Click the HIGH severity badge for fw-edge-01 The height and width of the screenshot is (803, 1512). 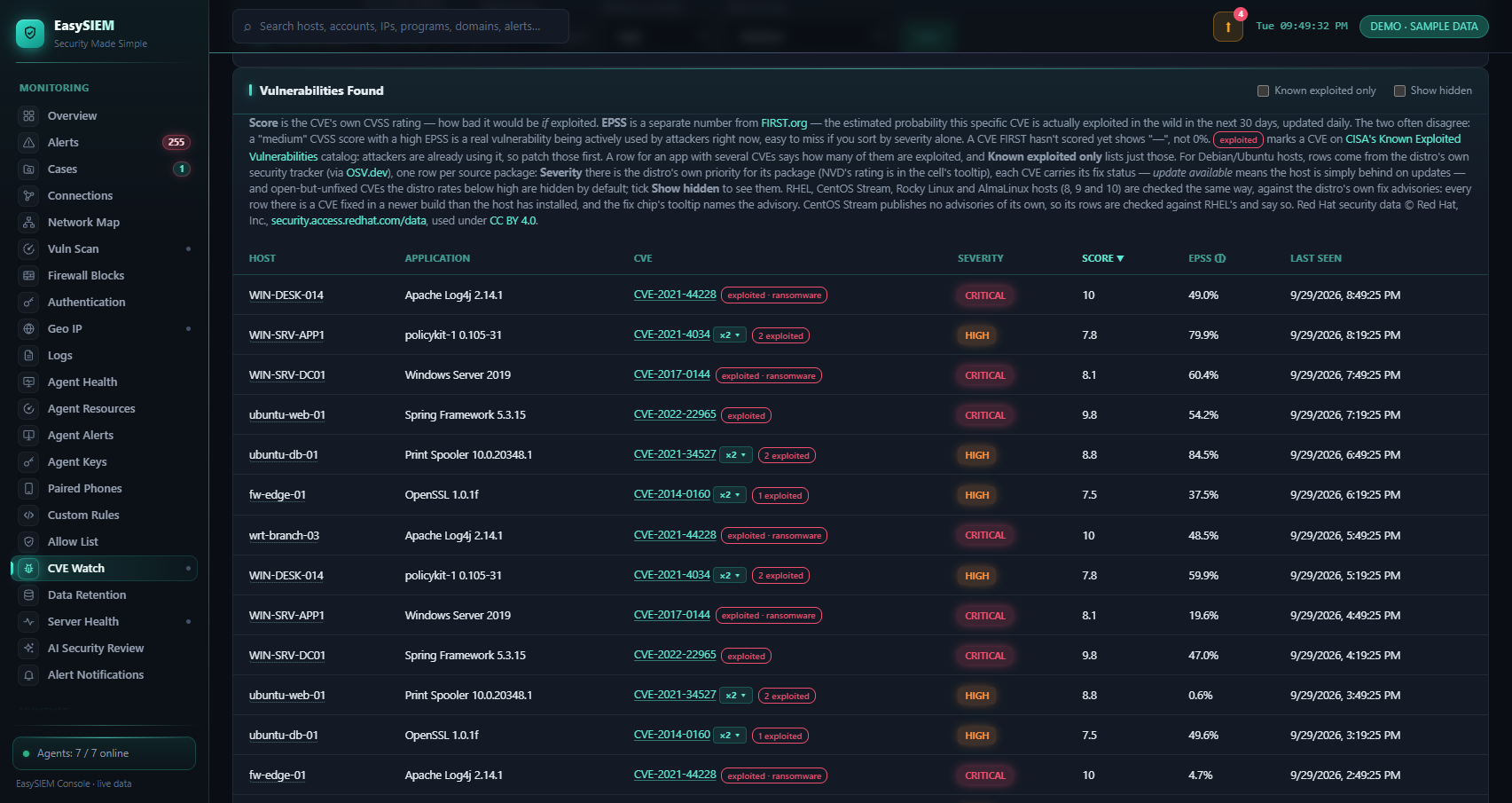[x=977, y=495]
